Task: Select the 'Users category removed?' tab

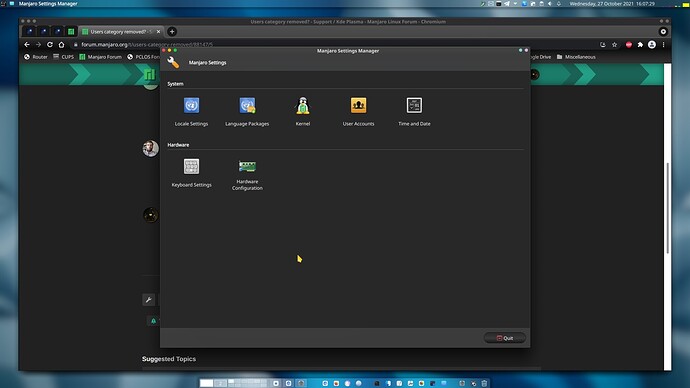Action: (x=121, y=32)
